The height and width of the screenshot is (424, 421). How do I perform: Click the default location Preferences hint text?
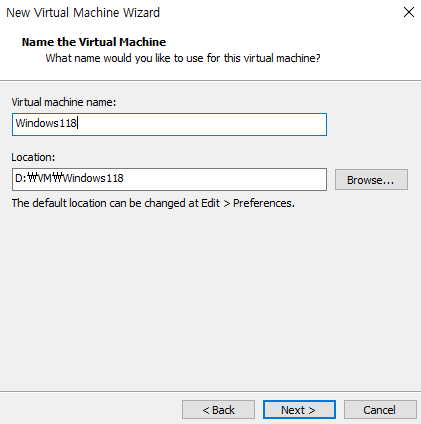153,203
